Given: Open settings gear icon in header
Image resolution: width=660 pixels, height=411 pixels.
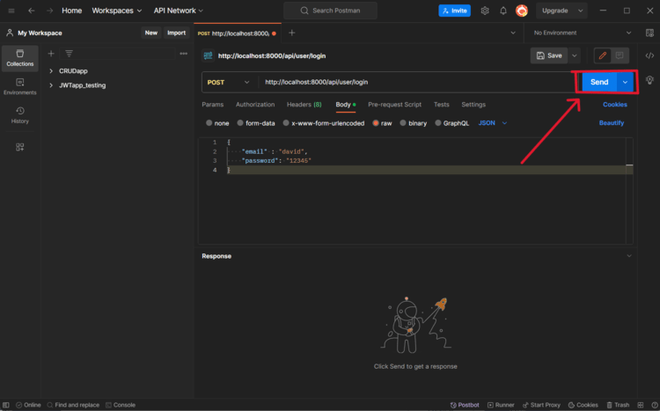Looking at the screenshot, I should click(485, 11).
